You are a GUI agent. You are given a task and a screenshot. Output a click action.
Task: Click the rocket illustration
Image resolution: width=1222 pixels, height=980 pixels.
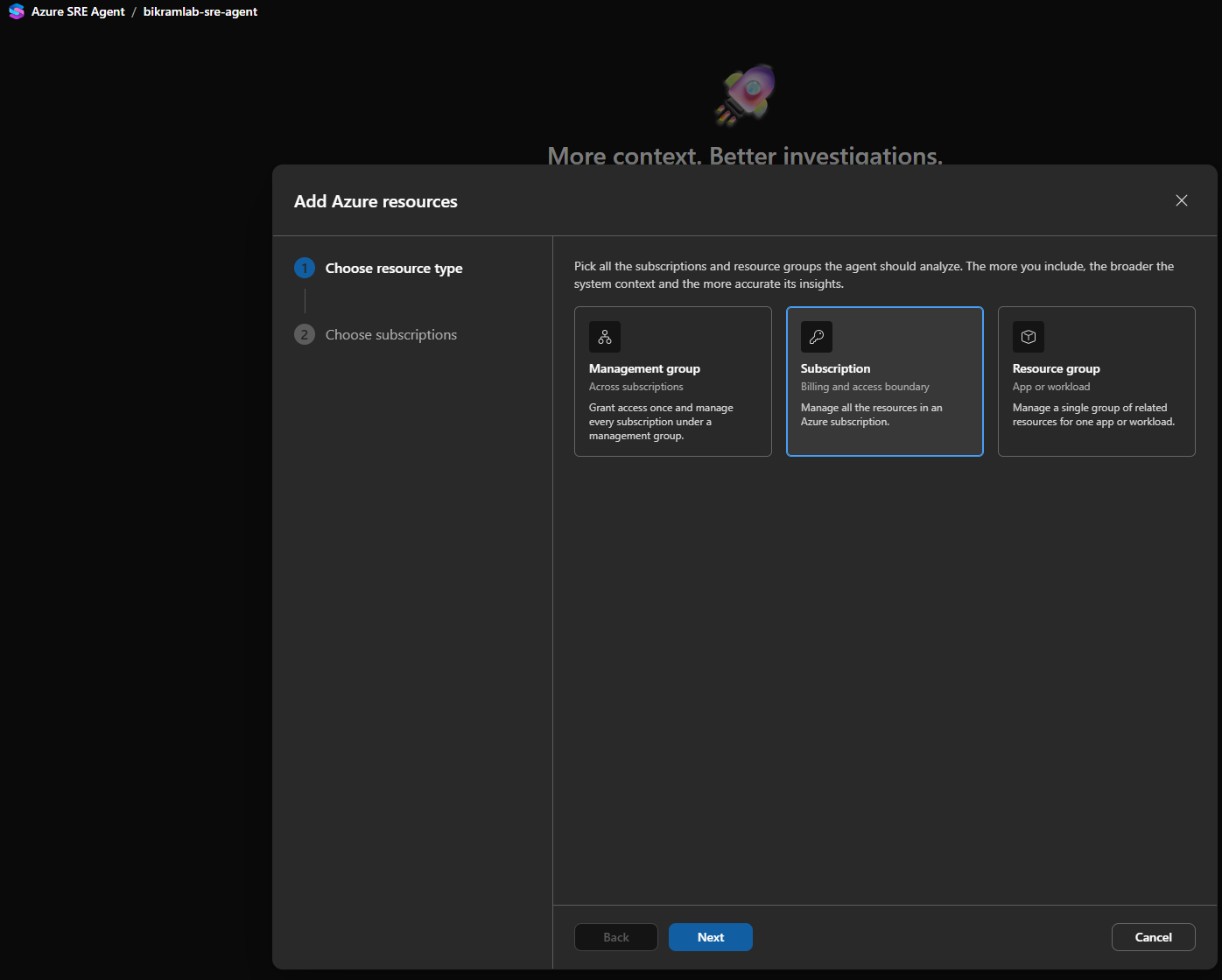click(747, 94)
